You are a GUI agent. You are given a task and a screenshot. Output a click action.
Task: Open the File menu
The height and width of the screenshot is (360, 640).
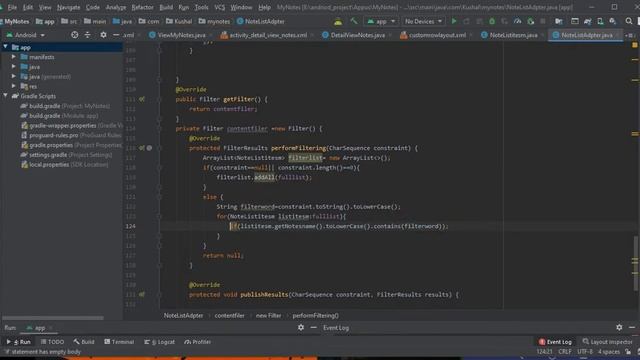pos(12,7)
